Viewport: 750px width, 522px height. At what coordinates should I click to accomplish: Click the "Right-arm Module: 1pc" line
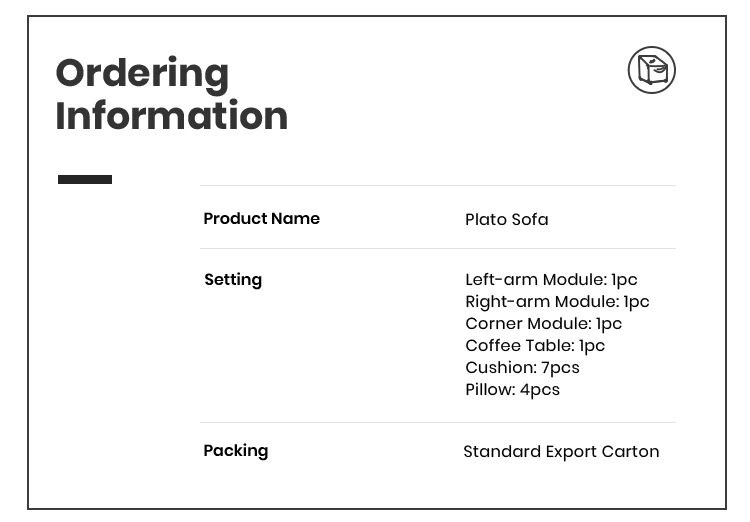tap(557, 302)
